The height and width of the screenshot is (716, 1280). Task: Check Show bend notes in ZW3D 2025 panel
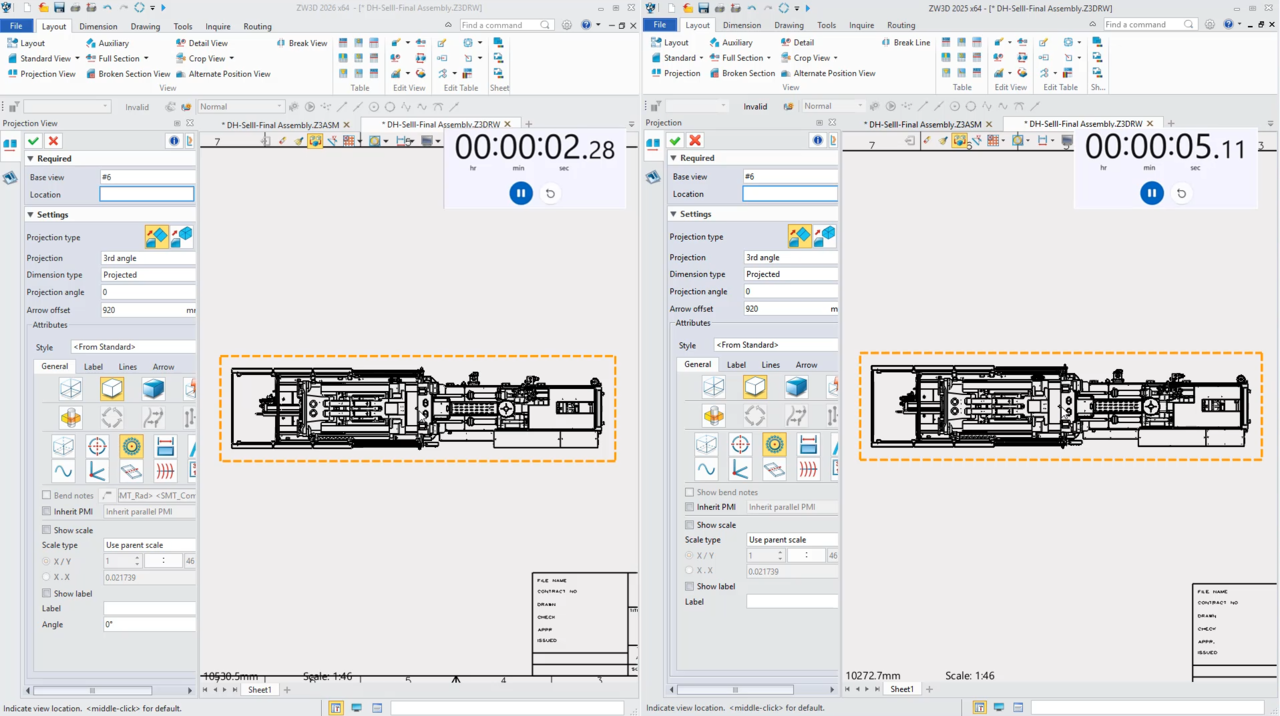(x=689, y=492)
